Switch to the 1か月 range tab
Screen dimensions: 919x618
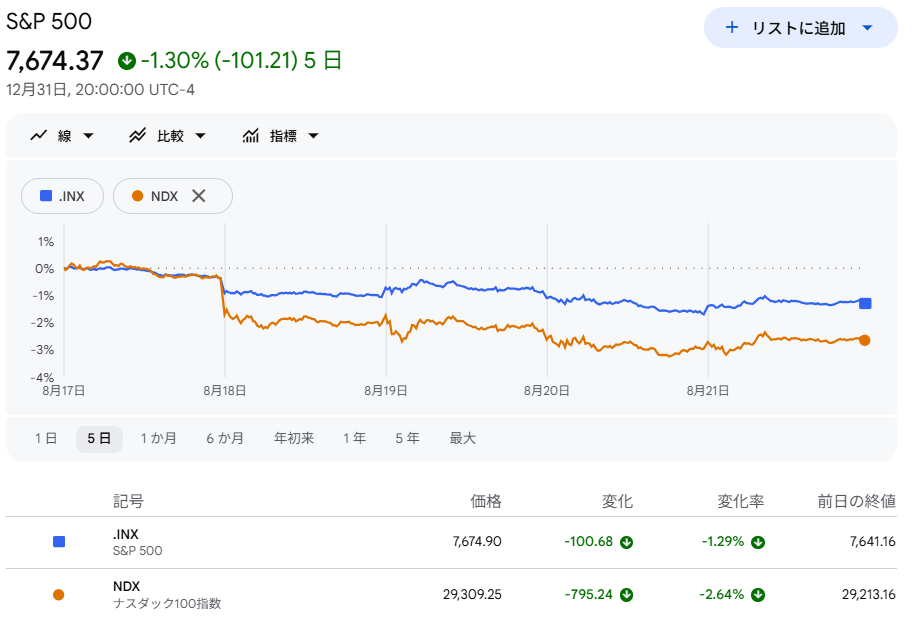coord(158,439)
